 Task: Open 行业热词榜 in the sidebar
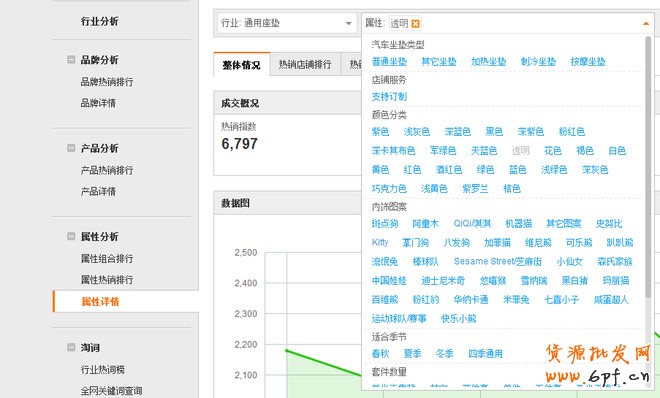[x=103, y=369]
